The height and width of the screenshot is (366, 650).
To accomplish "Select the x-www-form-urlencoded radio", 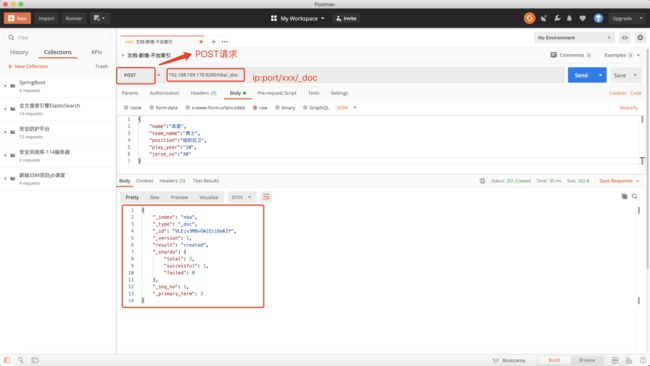I will pos(187,107).
